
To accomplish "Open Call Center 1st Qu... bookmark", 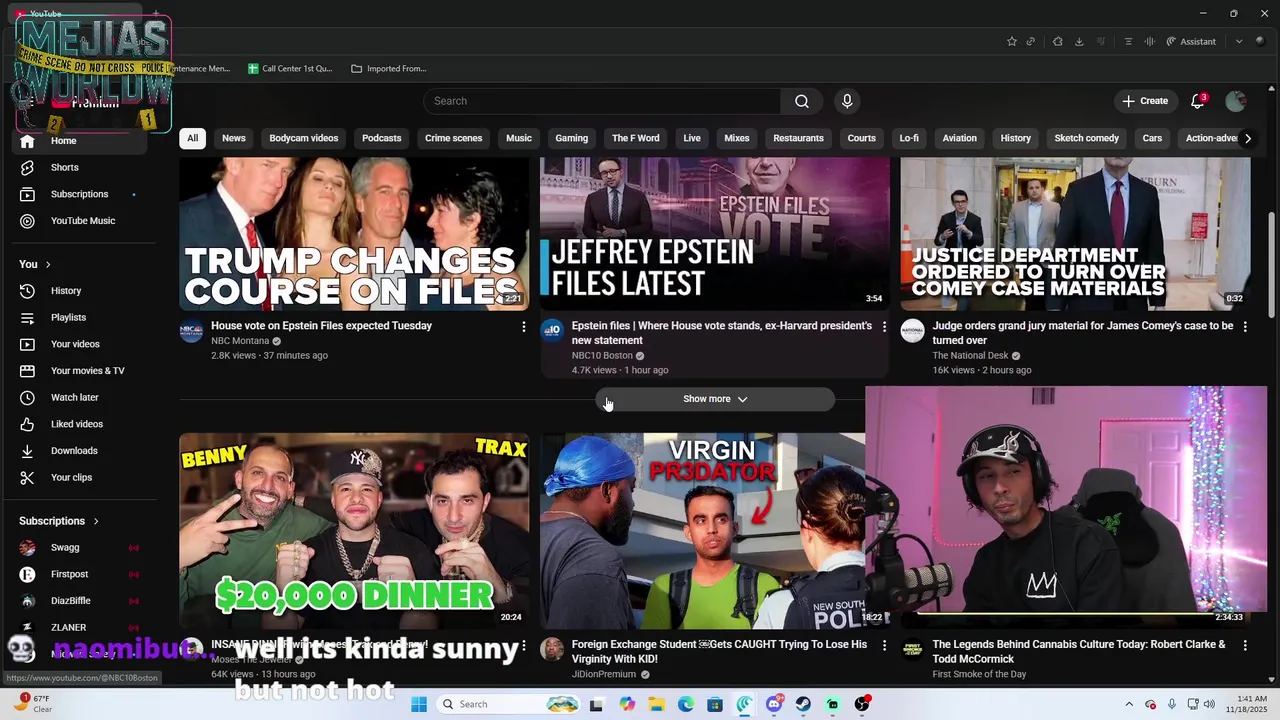I will 290,69.
